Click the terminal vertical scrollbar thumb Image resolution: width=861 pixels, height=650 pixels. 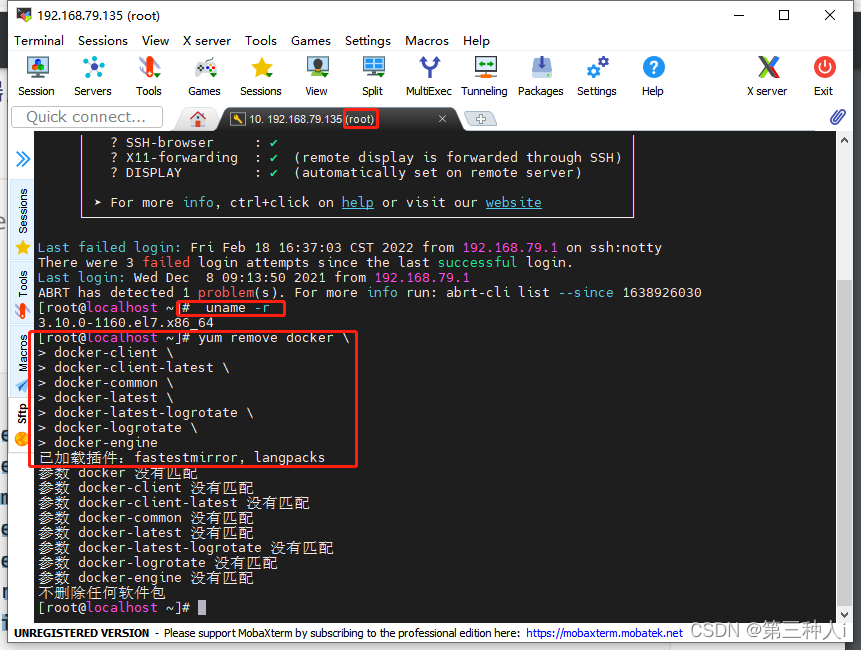tap(844, 442)
